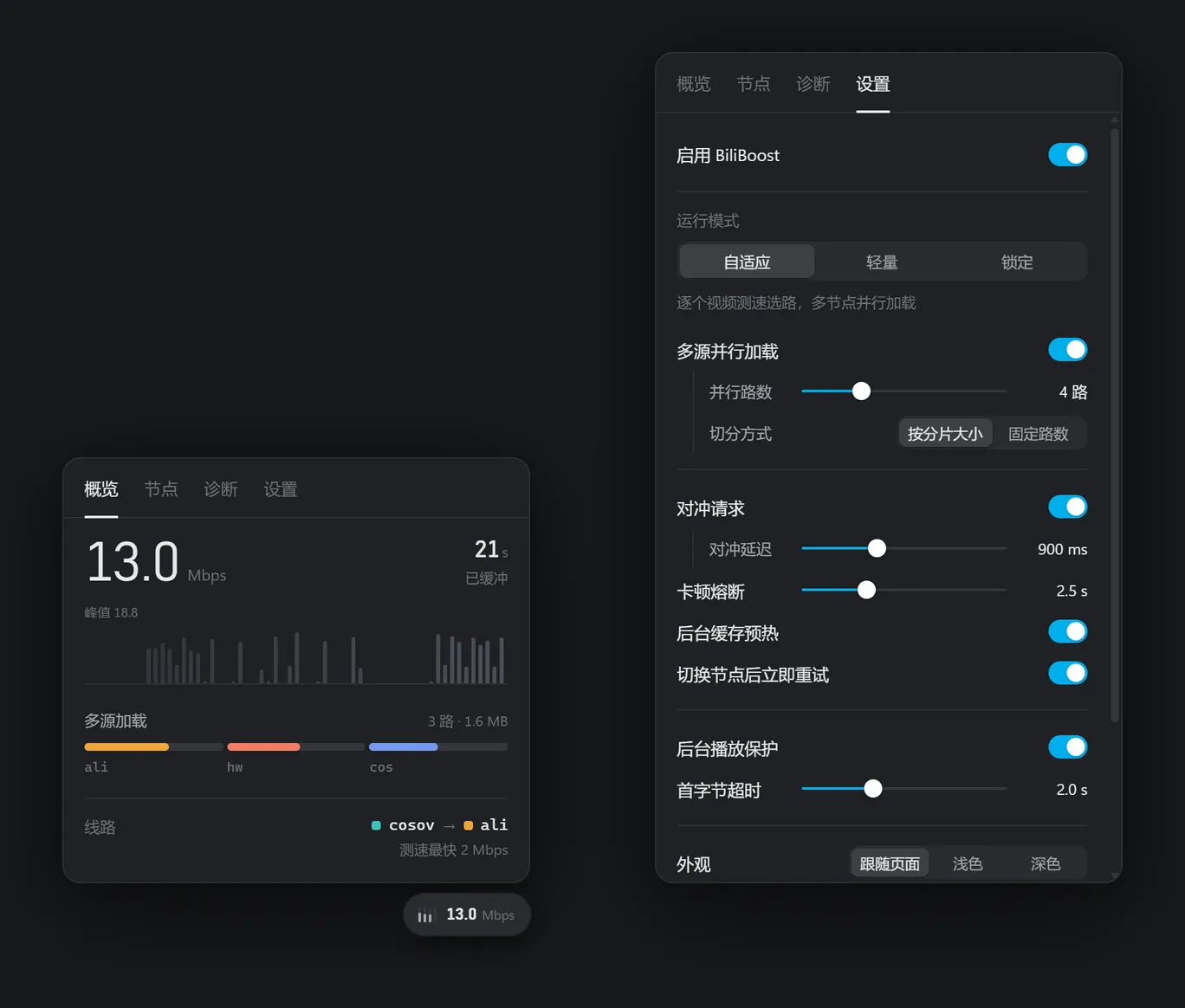The width and height of the screenshot is (1185, 1008).
Task: Choose 固定路数 split method
Action: (1039, 434)
